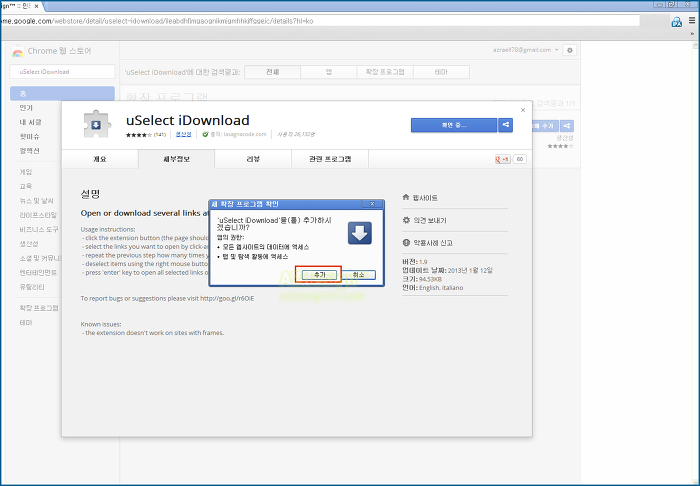
Task: Select the 앱 search filter tab
Action: pos(329,72)
